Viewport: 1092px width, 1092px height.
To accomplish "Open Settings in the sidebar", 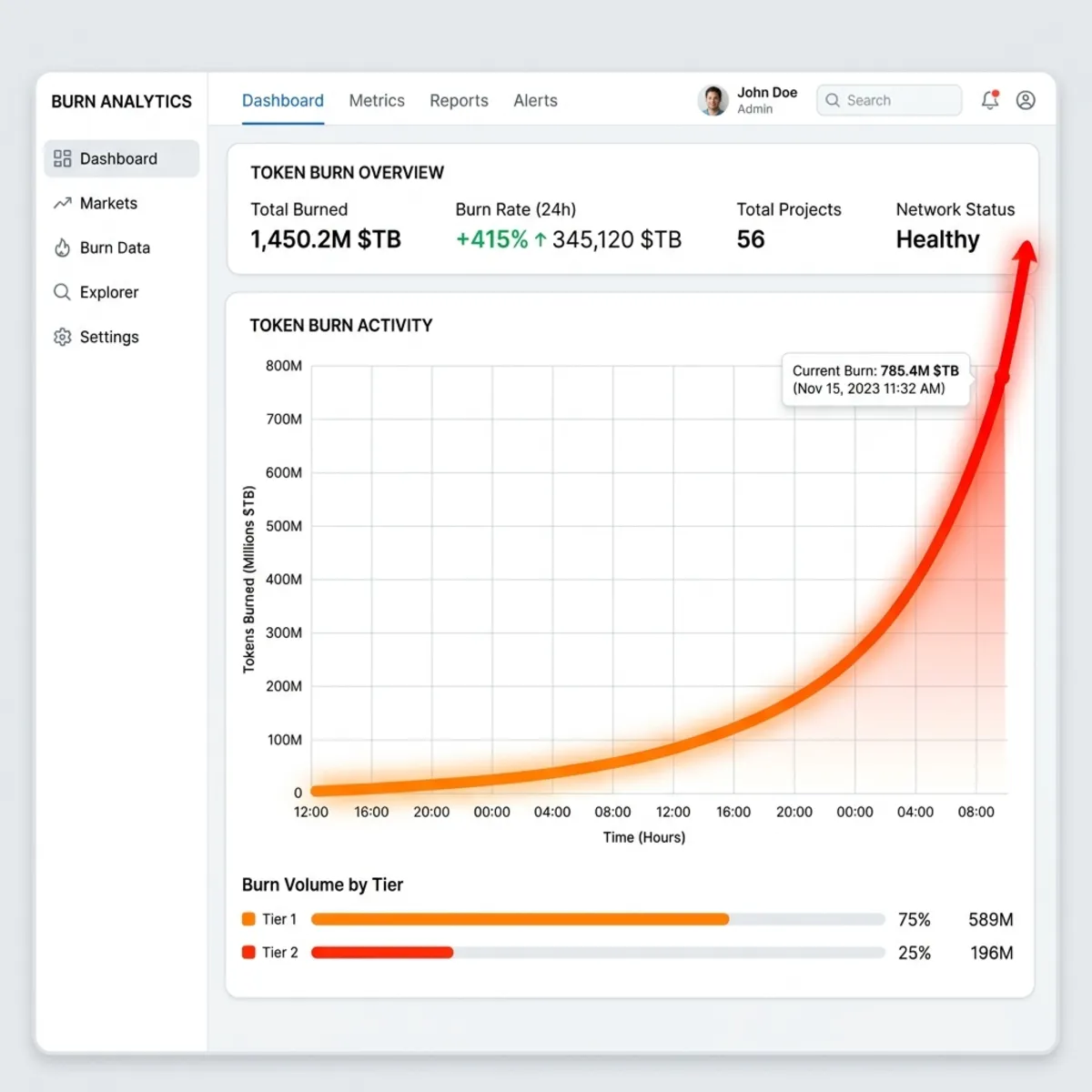I will (122, 337).
